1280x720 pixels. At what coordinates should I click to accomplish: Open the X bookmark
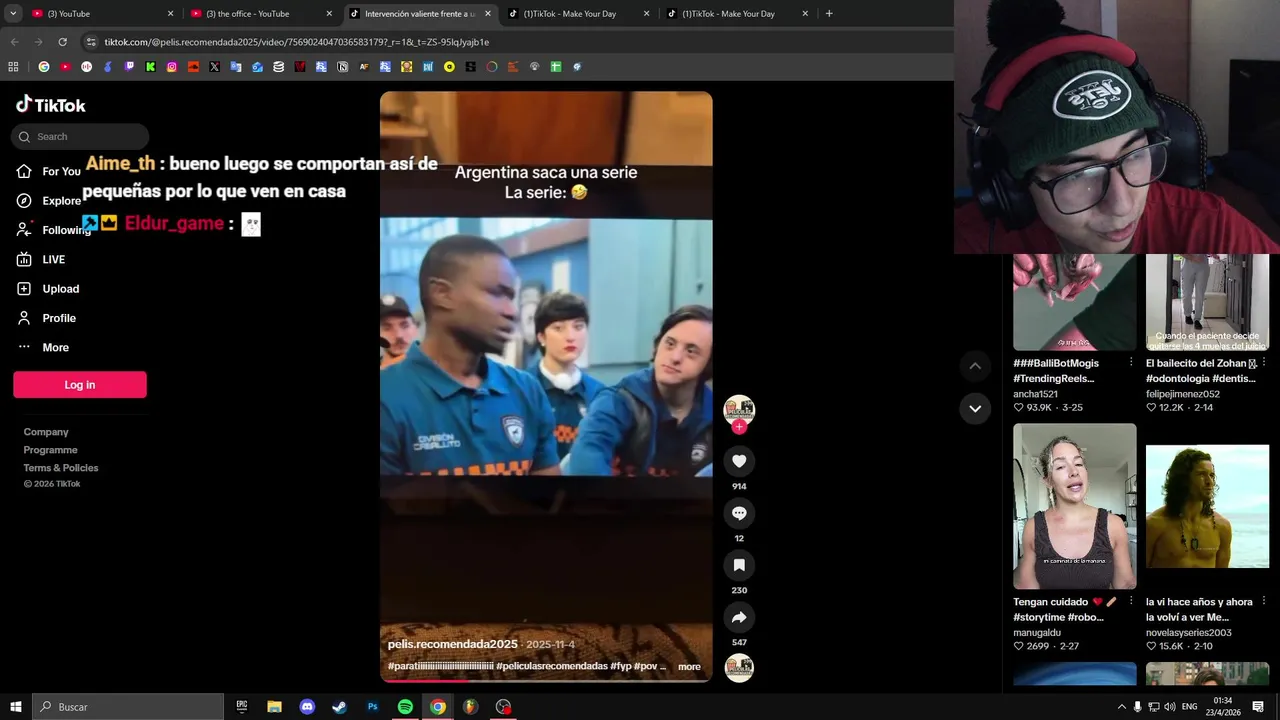pos(214,67)
